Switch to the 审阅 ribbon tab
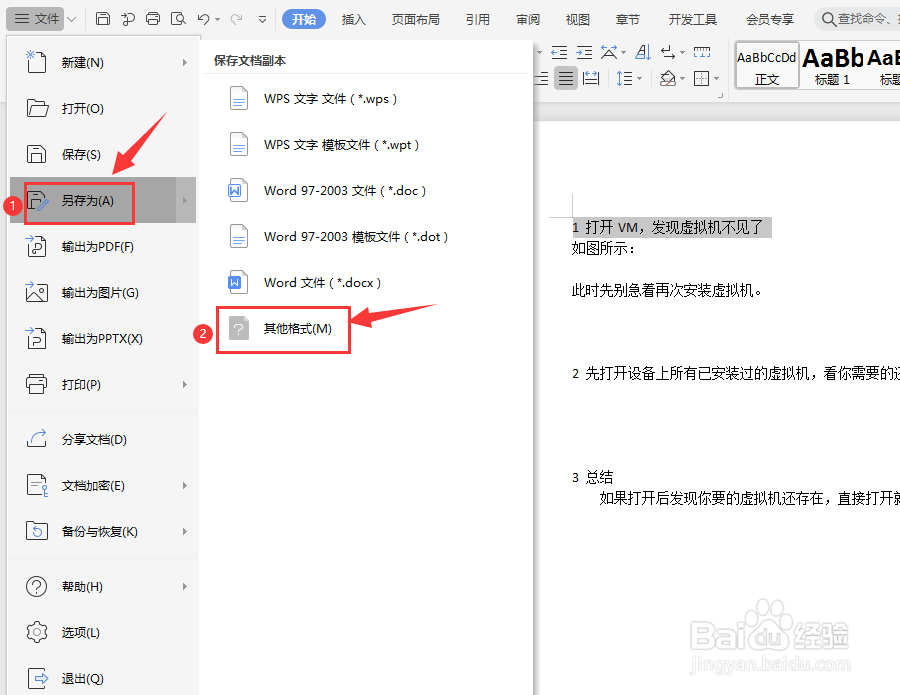 point(527,20)
